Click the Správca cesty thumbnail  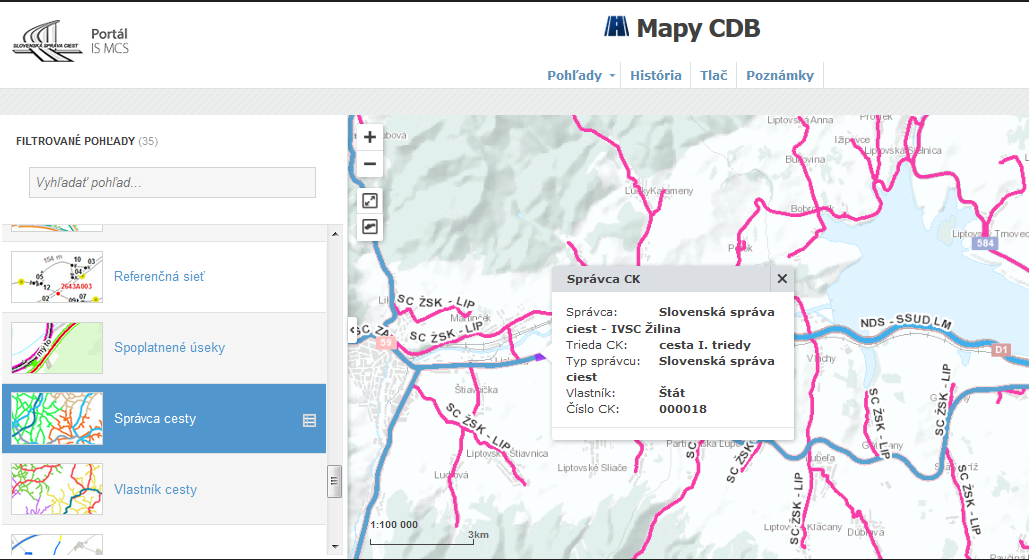(x=57, y=419)
